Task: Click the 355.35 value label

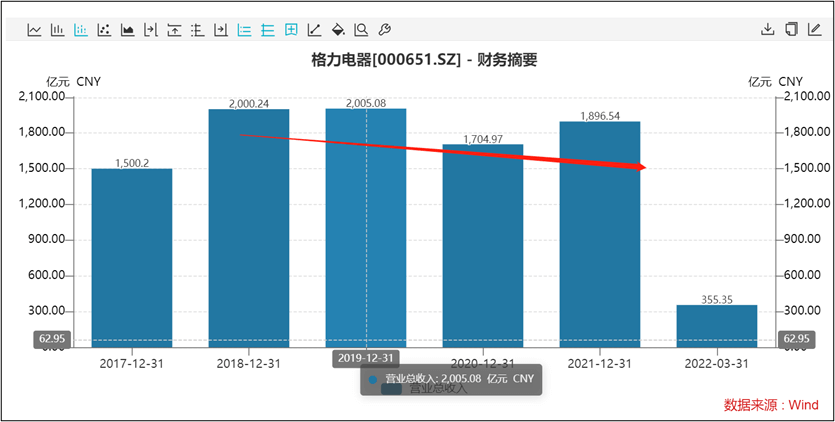Action: 717,299
